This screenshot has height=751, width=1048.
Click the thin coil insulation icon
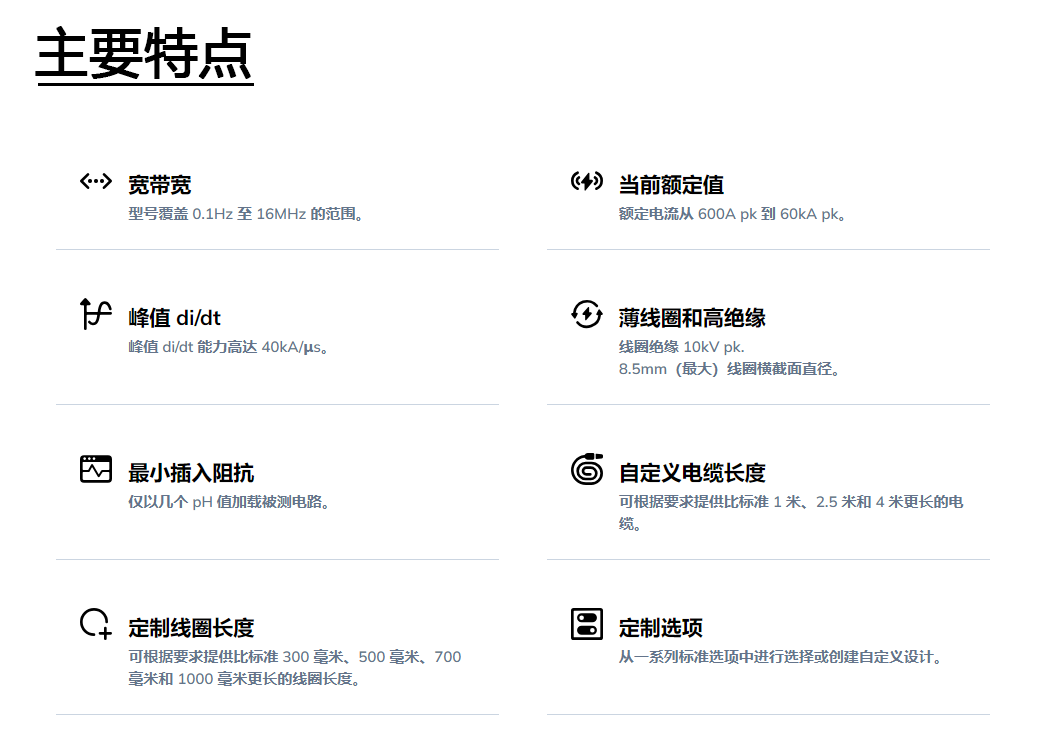587,314
